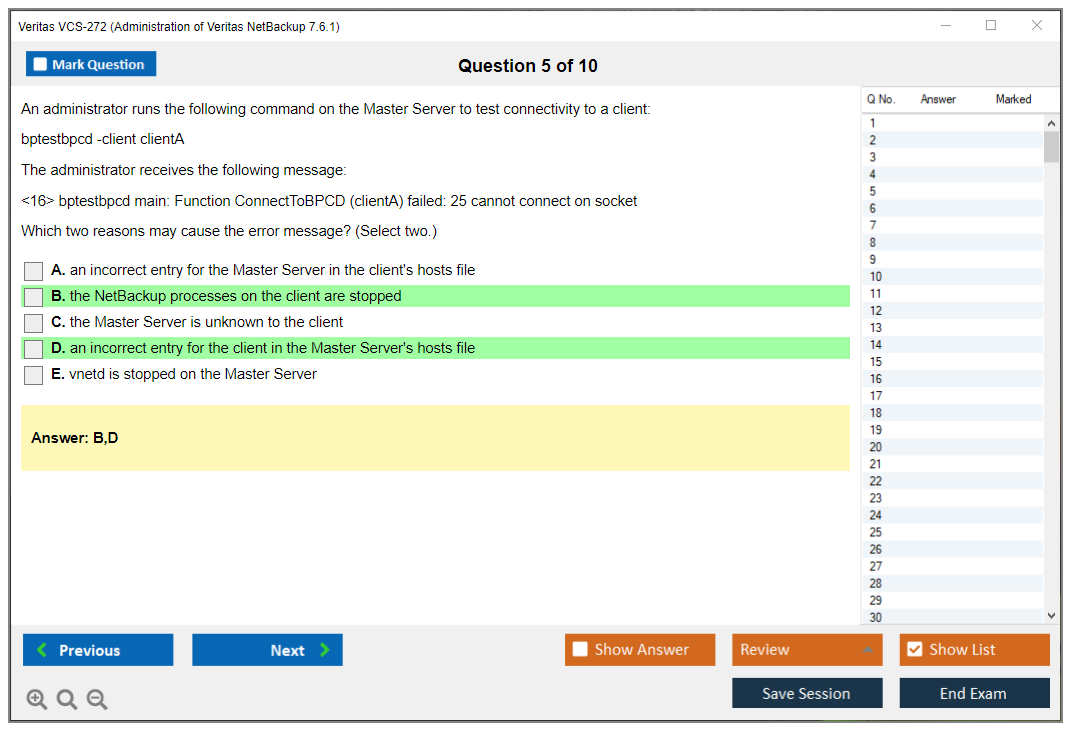Open the Review dropdown menu

pyautogui.click(x=807, y=650)
